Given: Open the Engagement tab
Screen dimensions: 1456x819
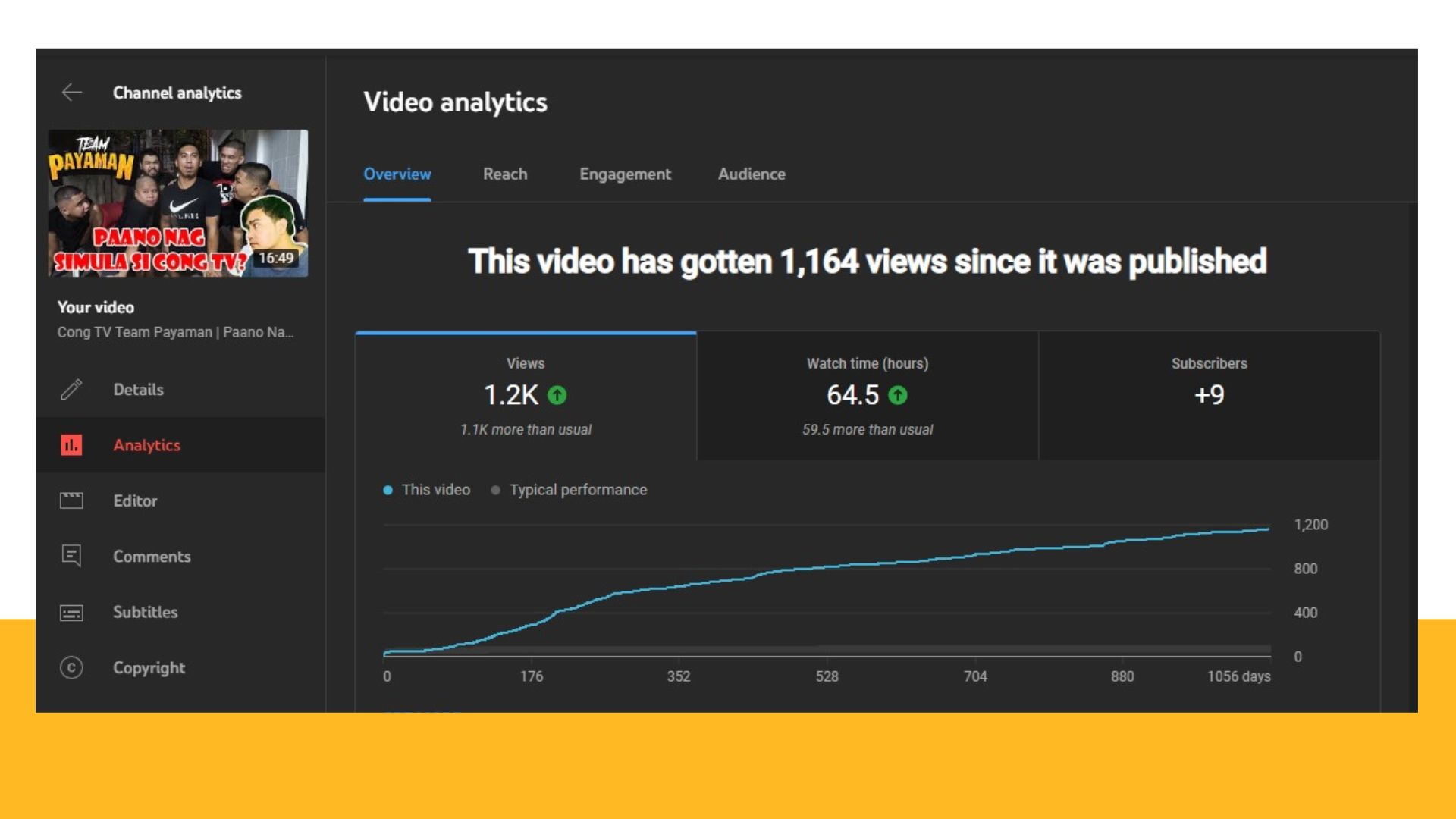Looking at the screenshot, I should point(625,174).
